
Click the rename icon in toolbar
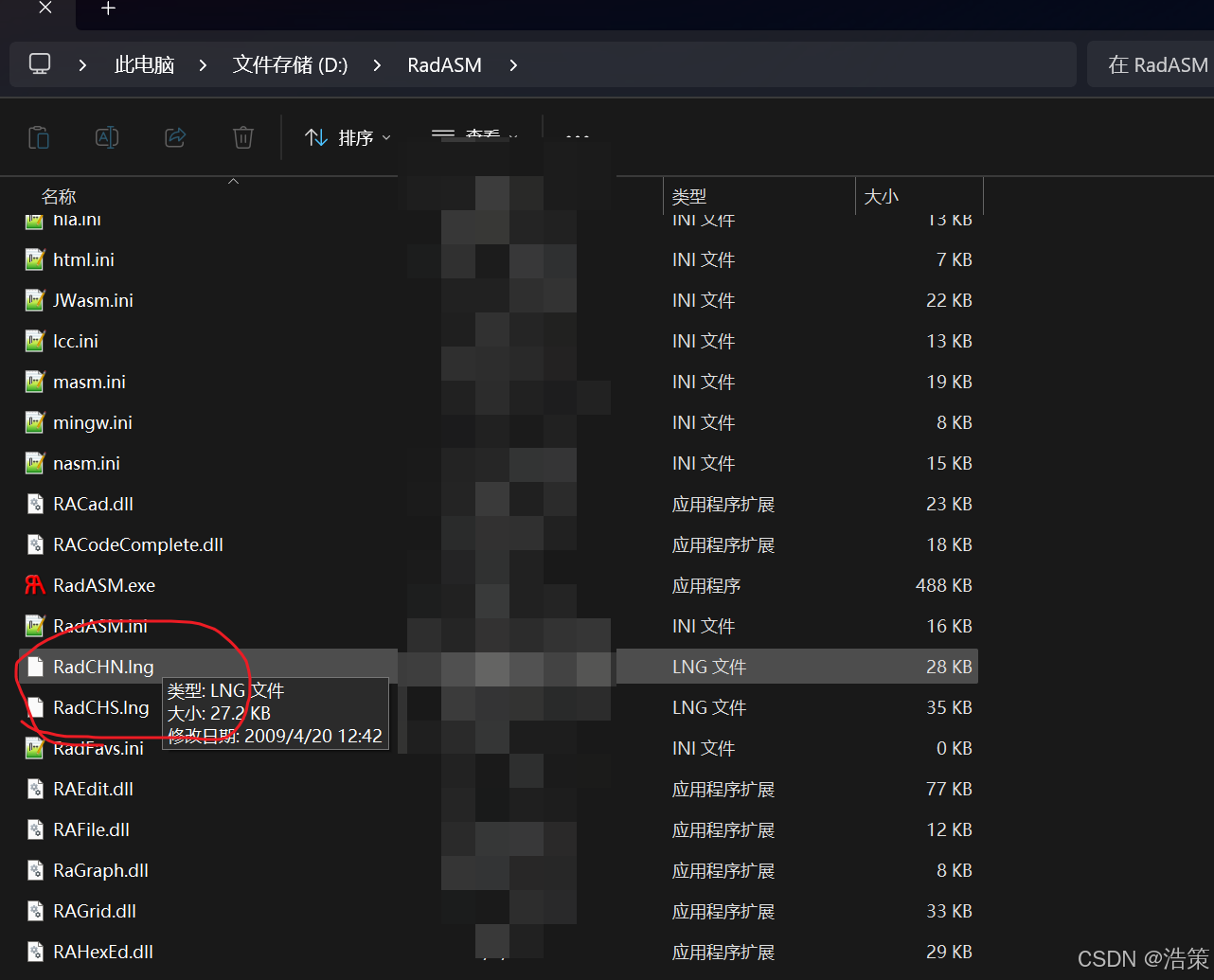pyautogui.click(x=107, y=137)
